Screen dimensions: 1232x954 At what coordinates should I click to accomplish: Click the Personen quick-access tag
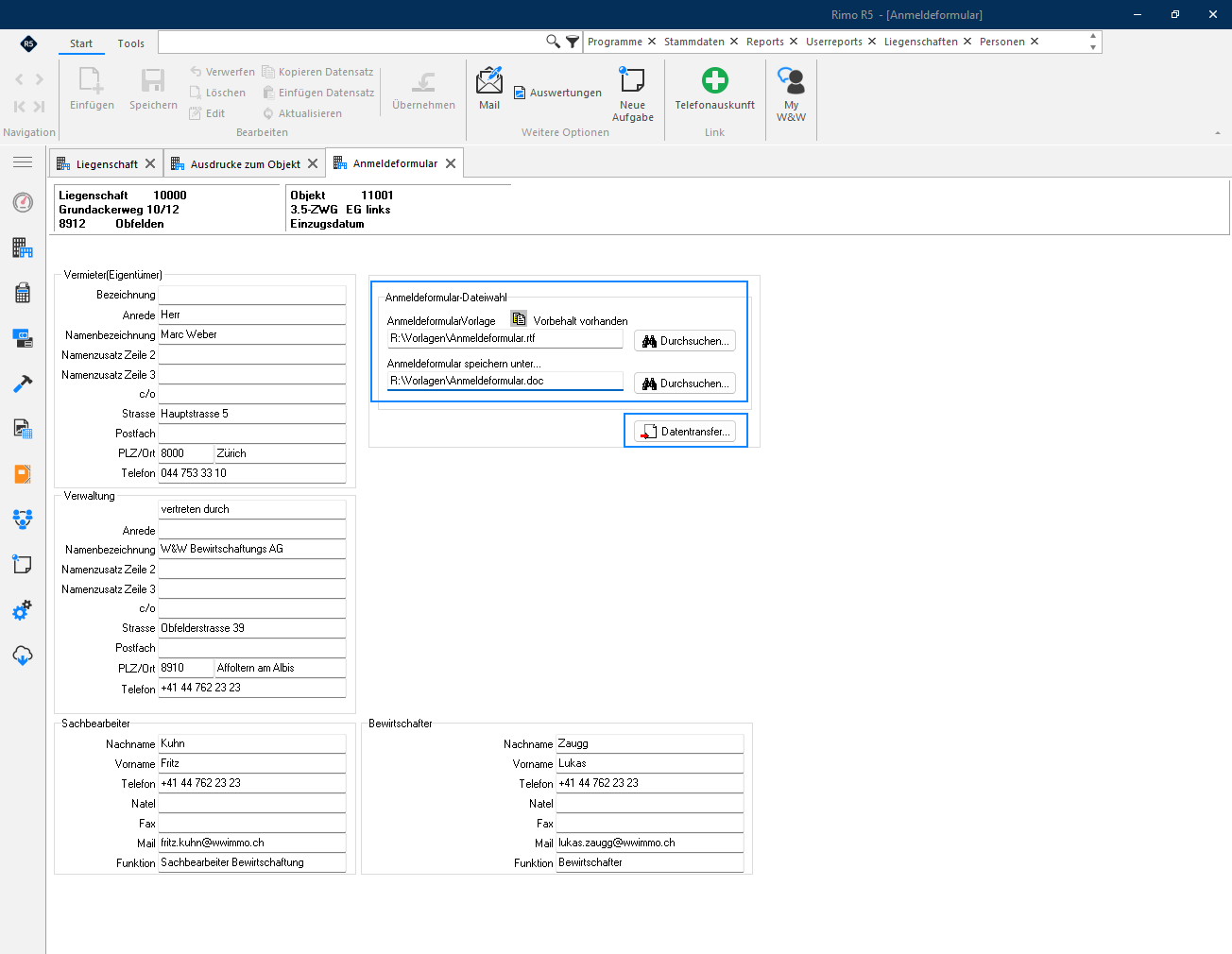pyautogui.click(x=1001, y=42)
